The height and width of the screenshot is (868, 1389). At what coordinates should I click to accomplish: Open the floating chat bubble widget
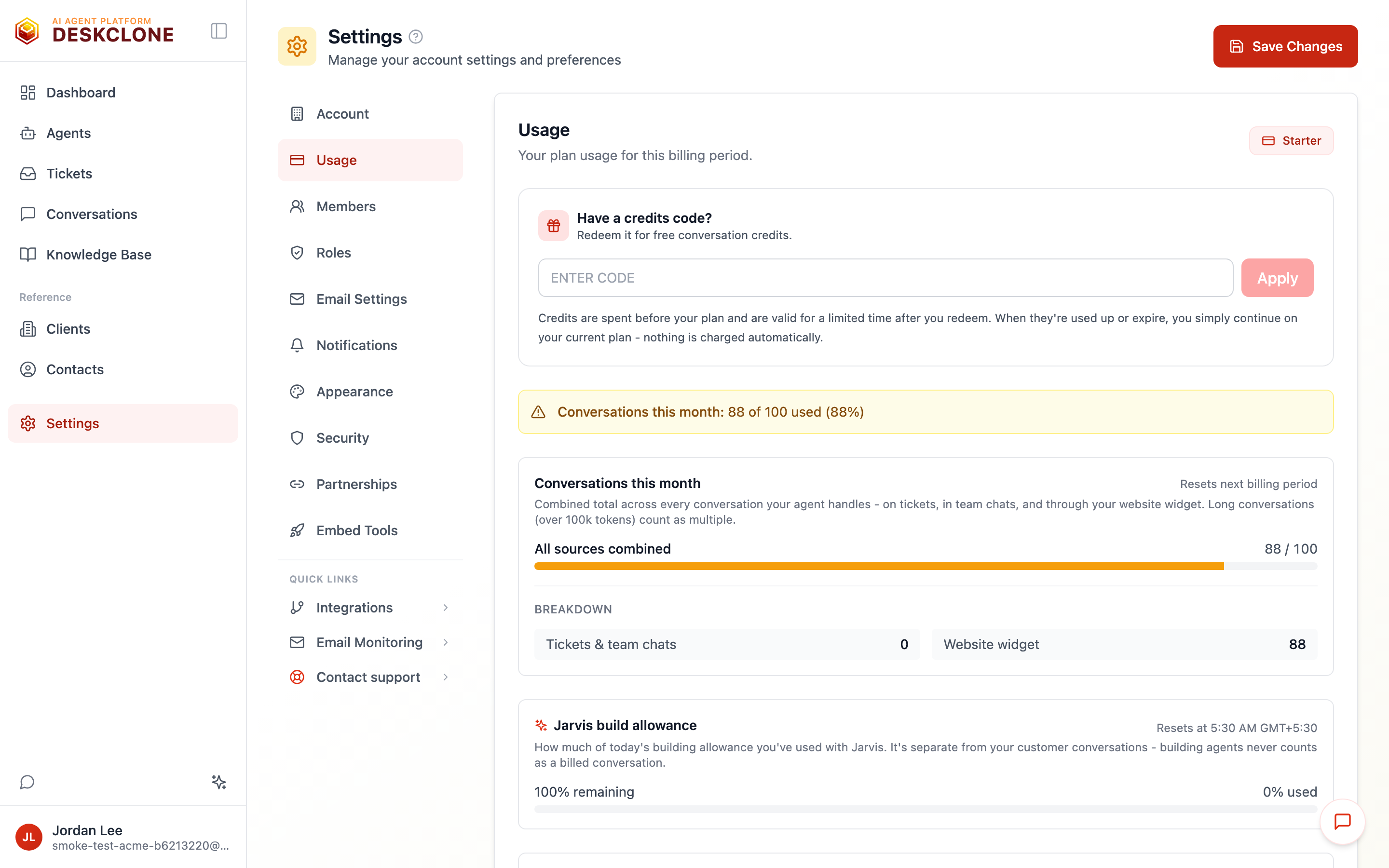(1342, 822)
